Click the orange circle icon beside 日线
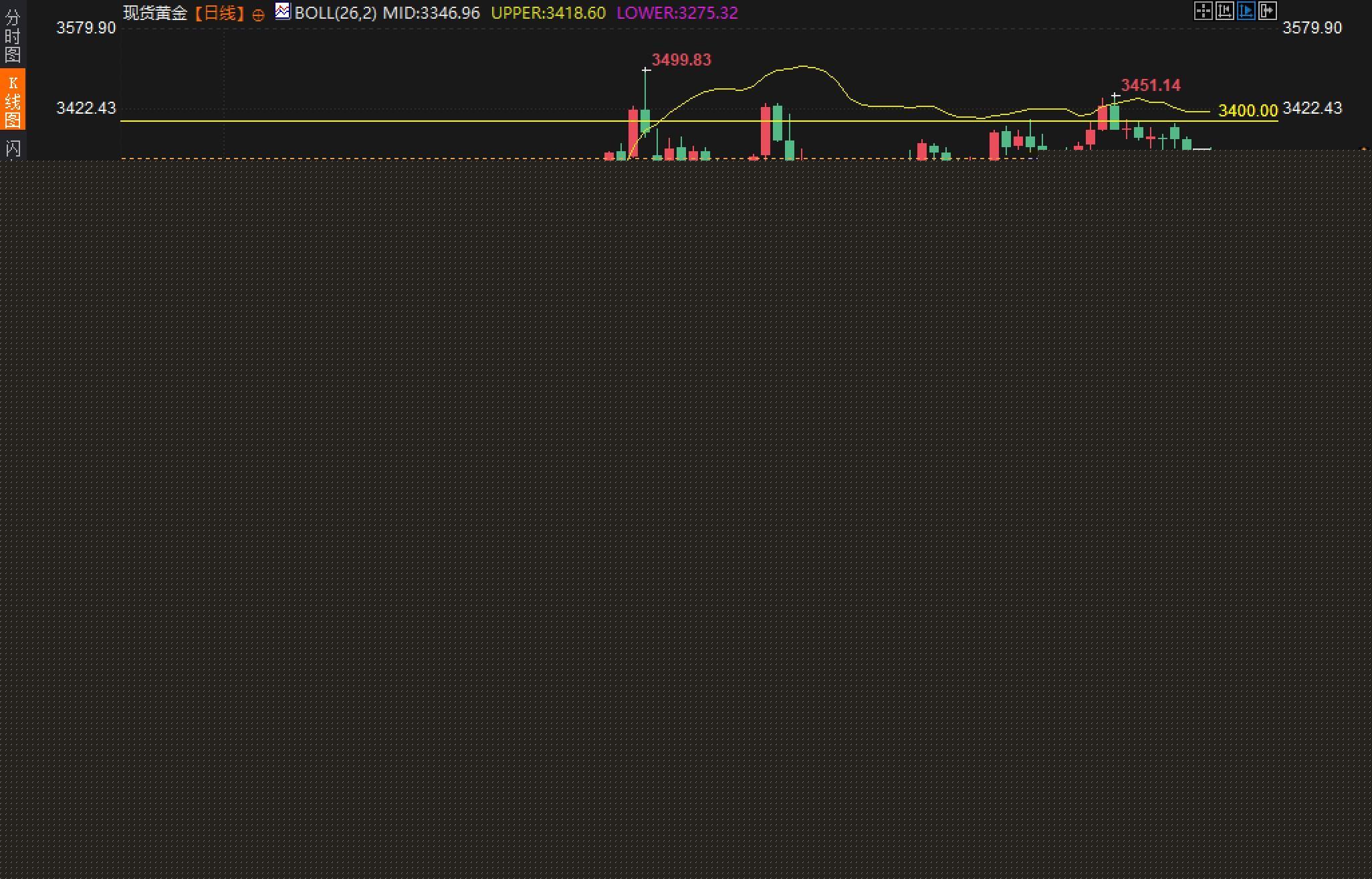 (x=258, y=15)
